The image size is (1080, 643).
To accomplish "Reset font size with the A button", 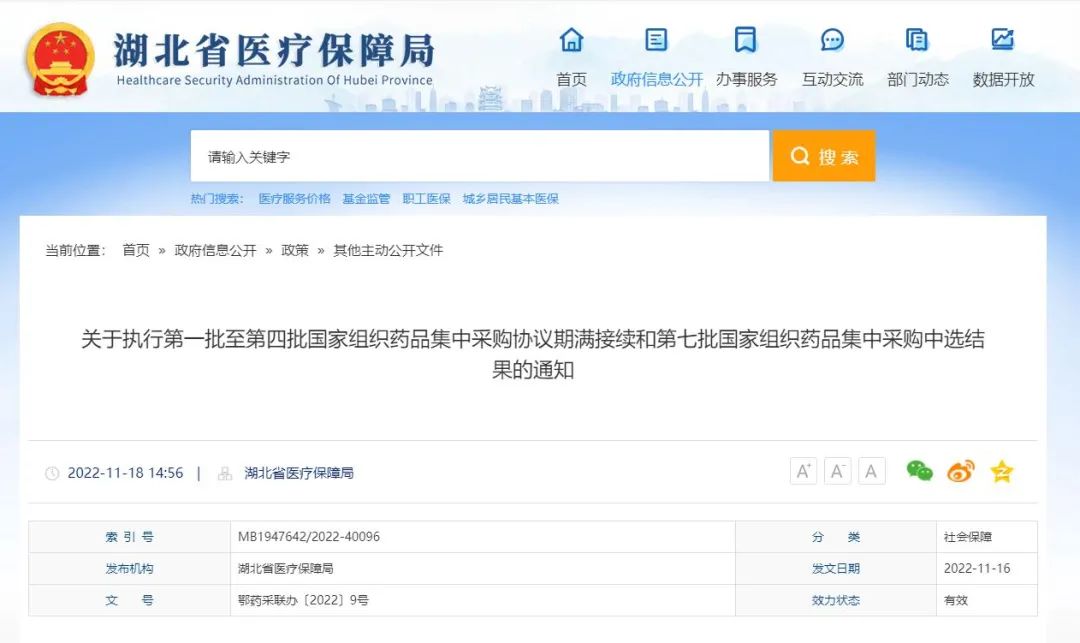I will coord(871,470).
